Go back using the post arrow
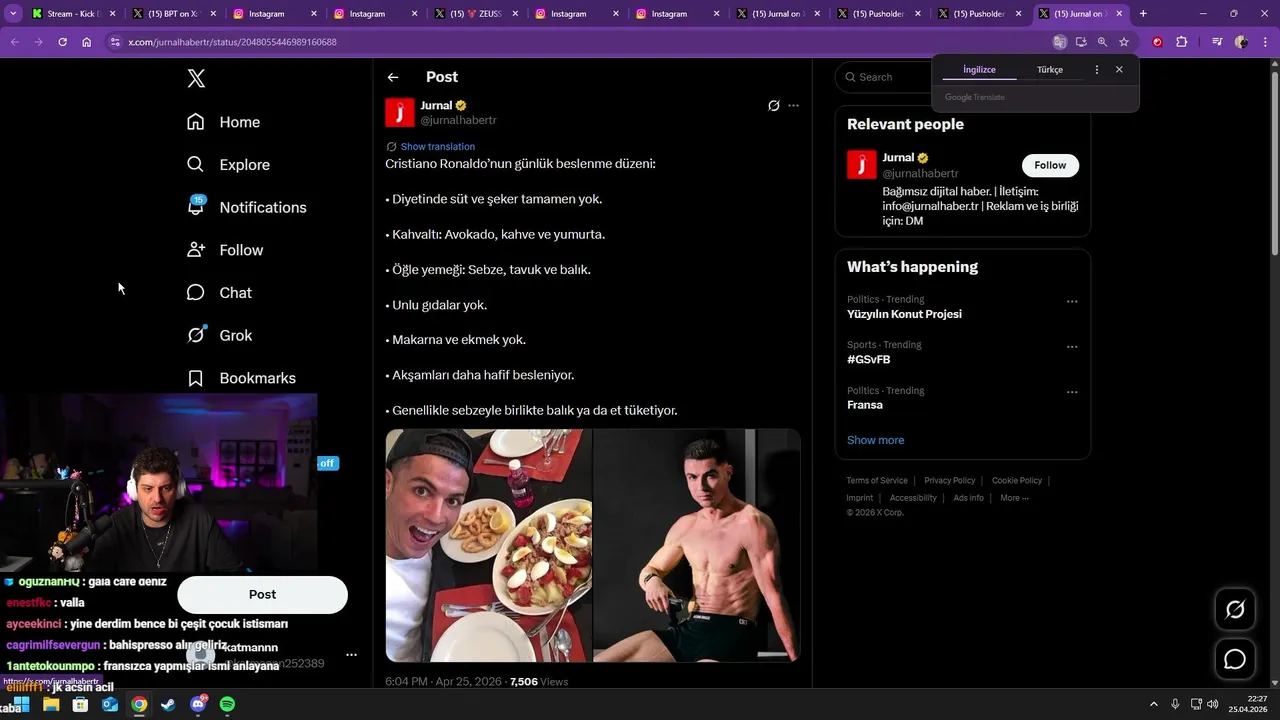The image size is (1280, 720). (x=393, y=77)
